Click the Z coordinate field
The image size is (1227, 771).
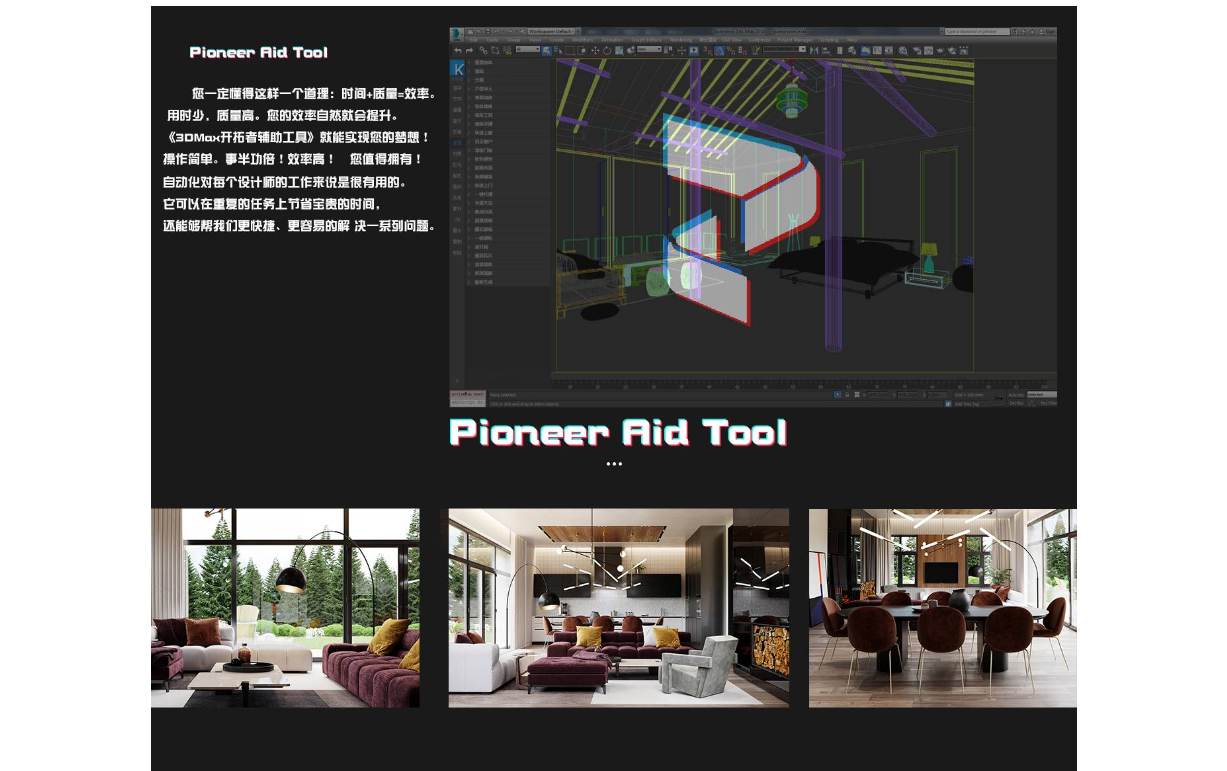coord(938,395)
